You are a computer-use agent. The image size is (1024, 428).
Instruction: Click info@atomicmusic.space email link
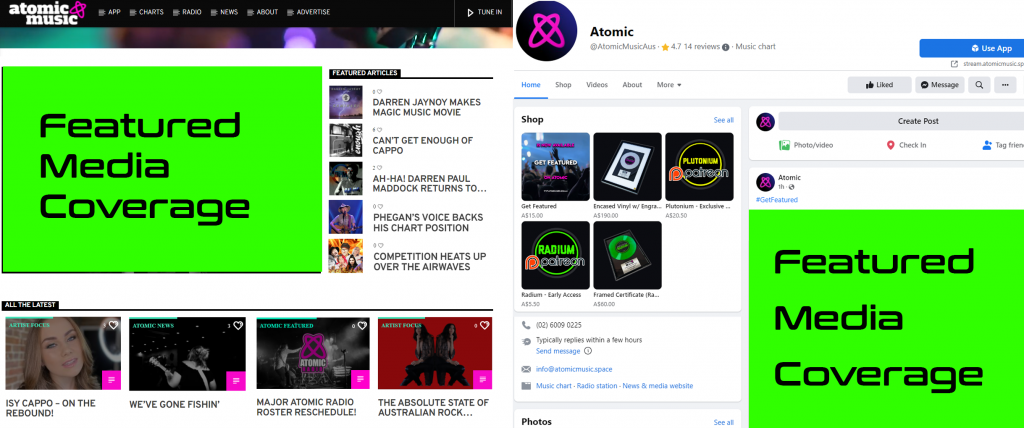pyautogui.click(x=574, y=369)
